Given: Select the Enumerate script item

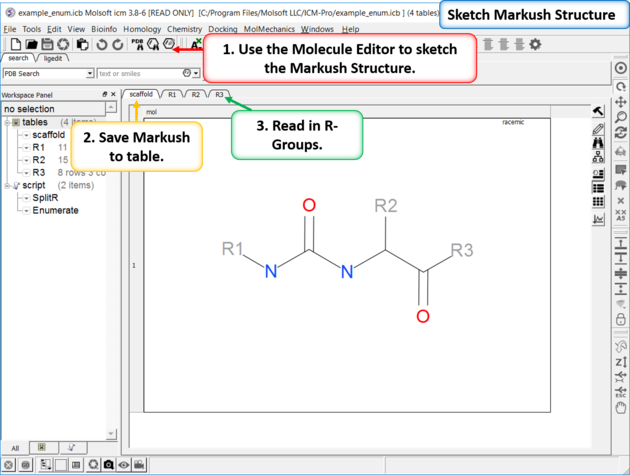Looking at the screenshot, I should tap(55, 210).
